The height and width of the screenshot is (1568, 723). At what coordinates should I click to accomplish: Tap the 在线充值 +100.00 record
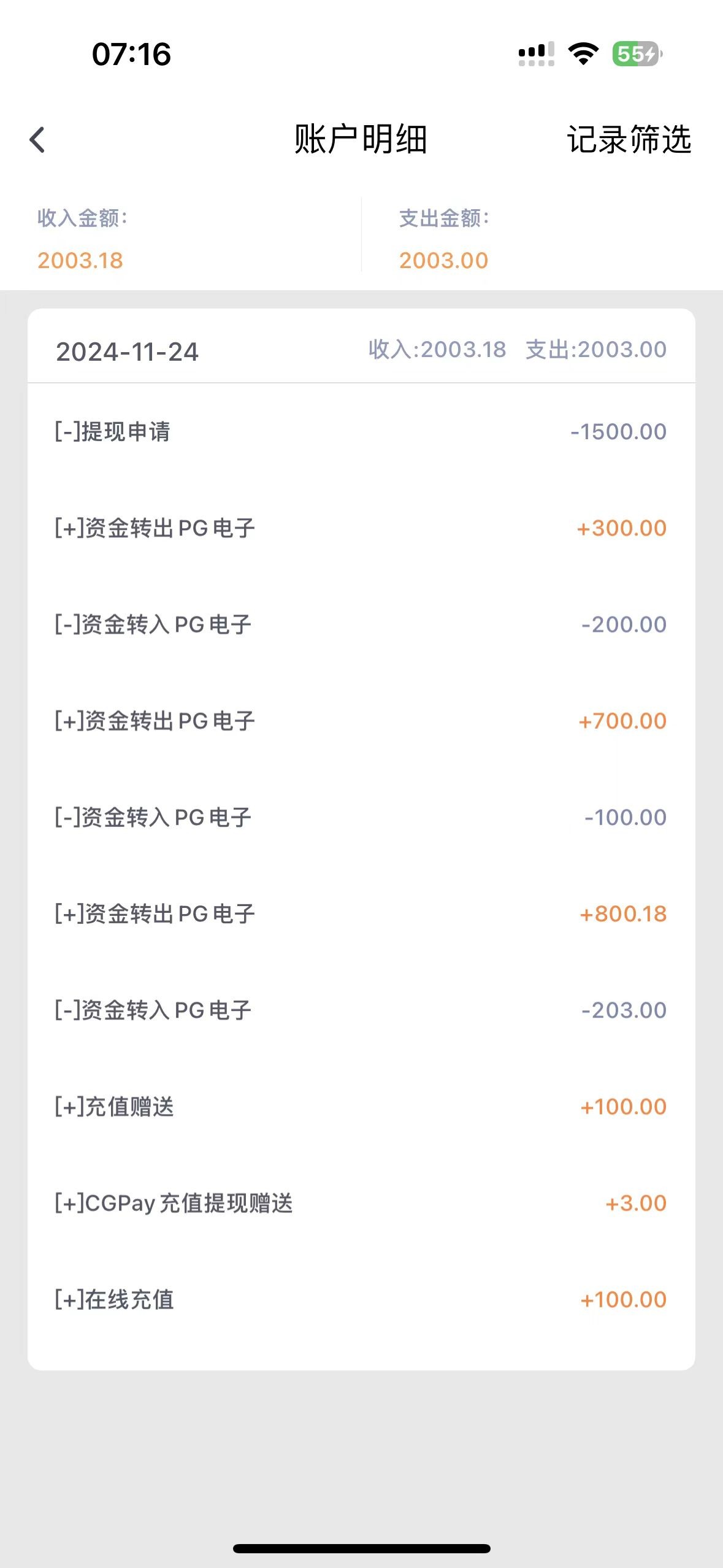(x=361, y=1299)
